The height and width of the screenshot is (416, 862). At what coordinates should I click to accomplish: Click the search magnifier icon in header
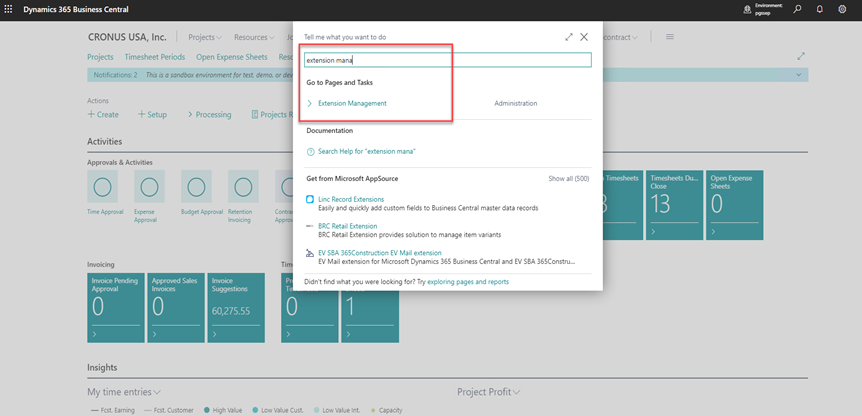click(797, 10)
